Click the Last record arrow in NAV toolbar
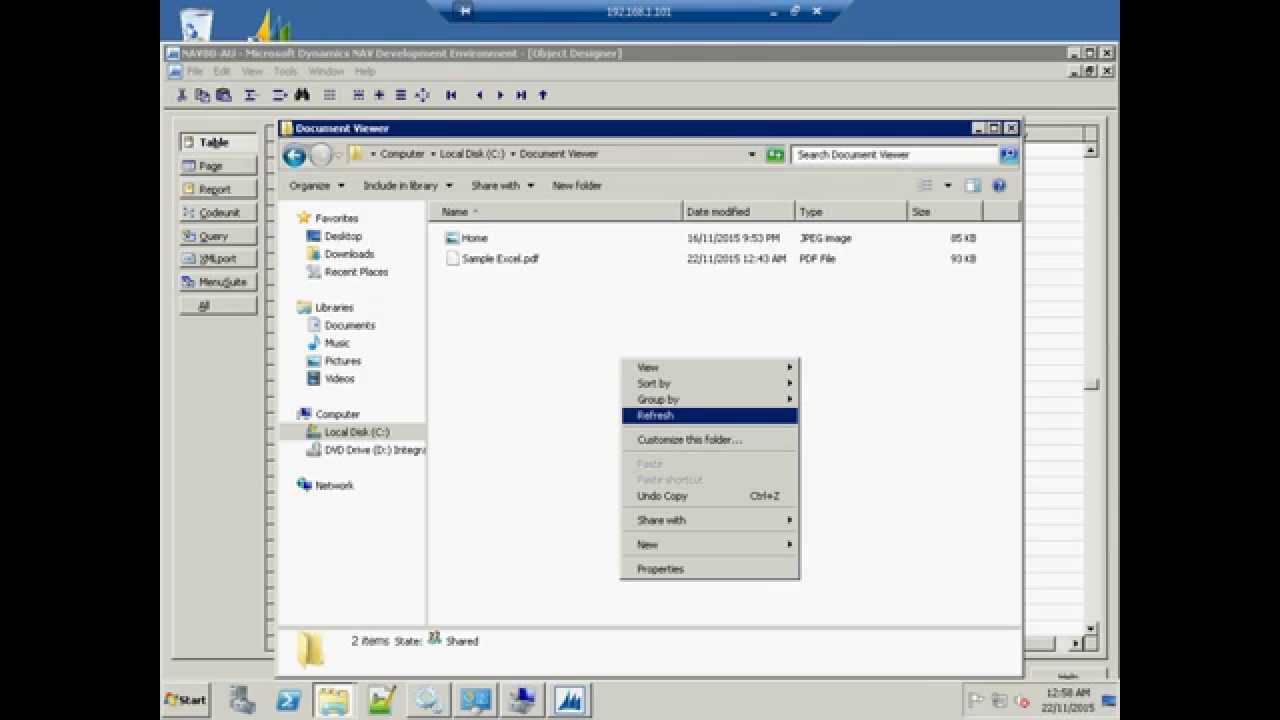The height and width of the screenshot is (720, 1280). click(521, 95)
